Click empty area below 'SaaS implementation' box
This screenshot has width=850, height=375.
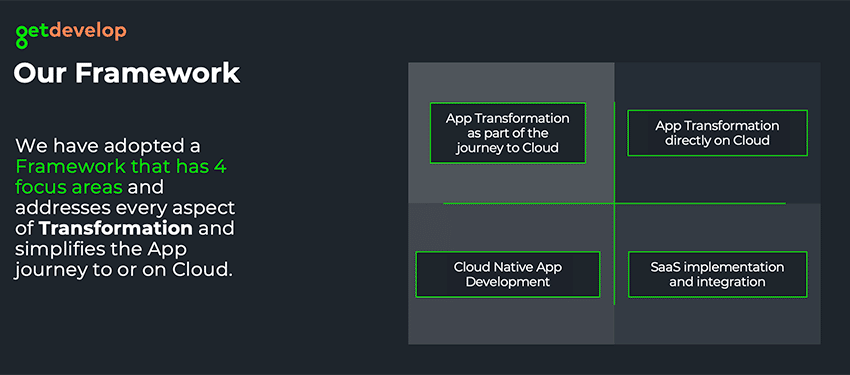717,321
